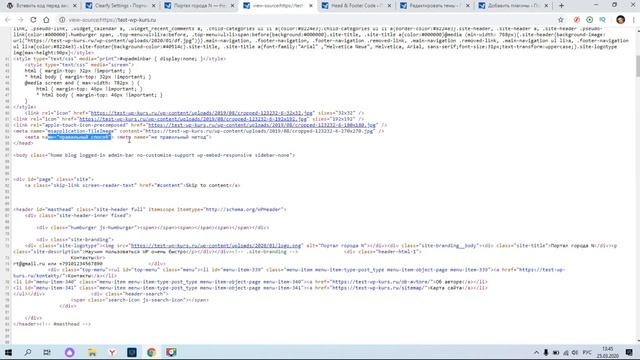This screenshot has height=360, width=640.
Task: Click the div id="page" source line
Action: 53,179
